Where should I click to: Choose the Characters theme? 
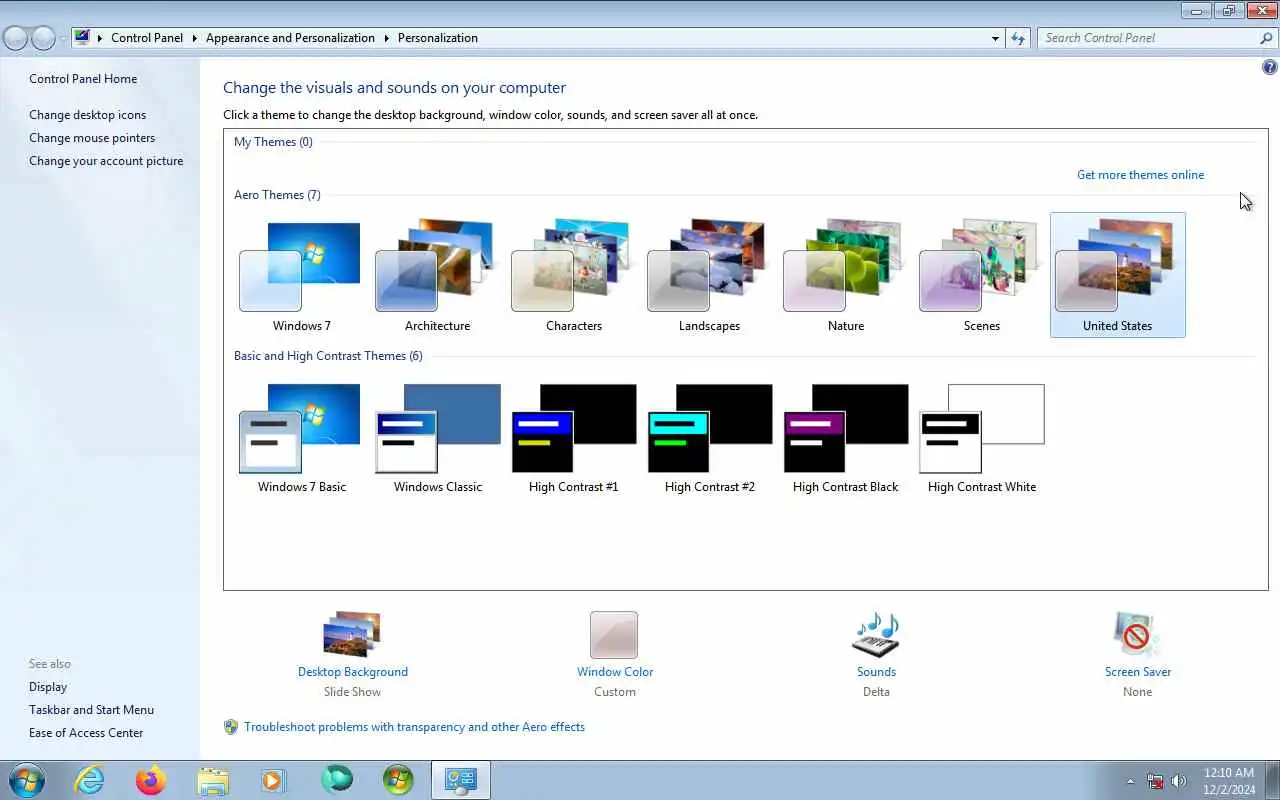[573, 275]
